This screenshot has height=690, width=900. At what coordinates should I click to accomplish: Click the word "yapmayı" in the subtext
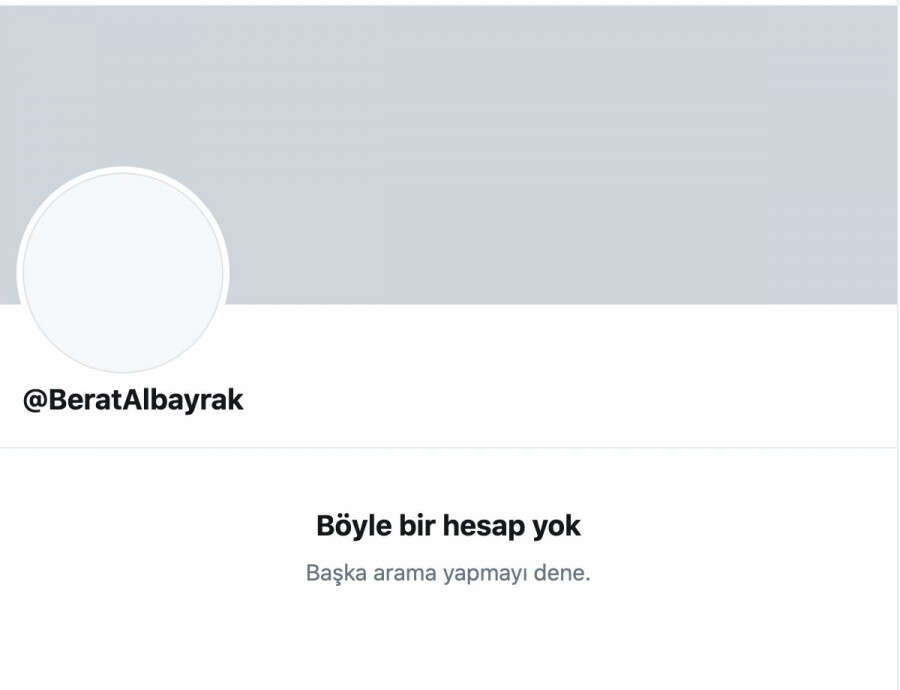(485, 574)
